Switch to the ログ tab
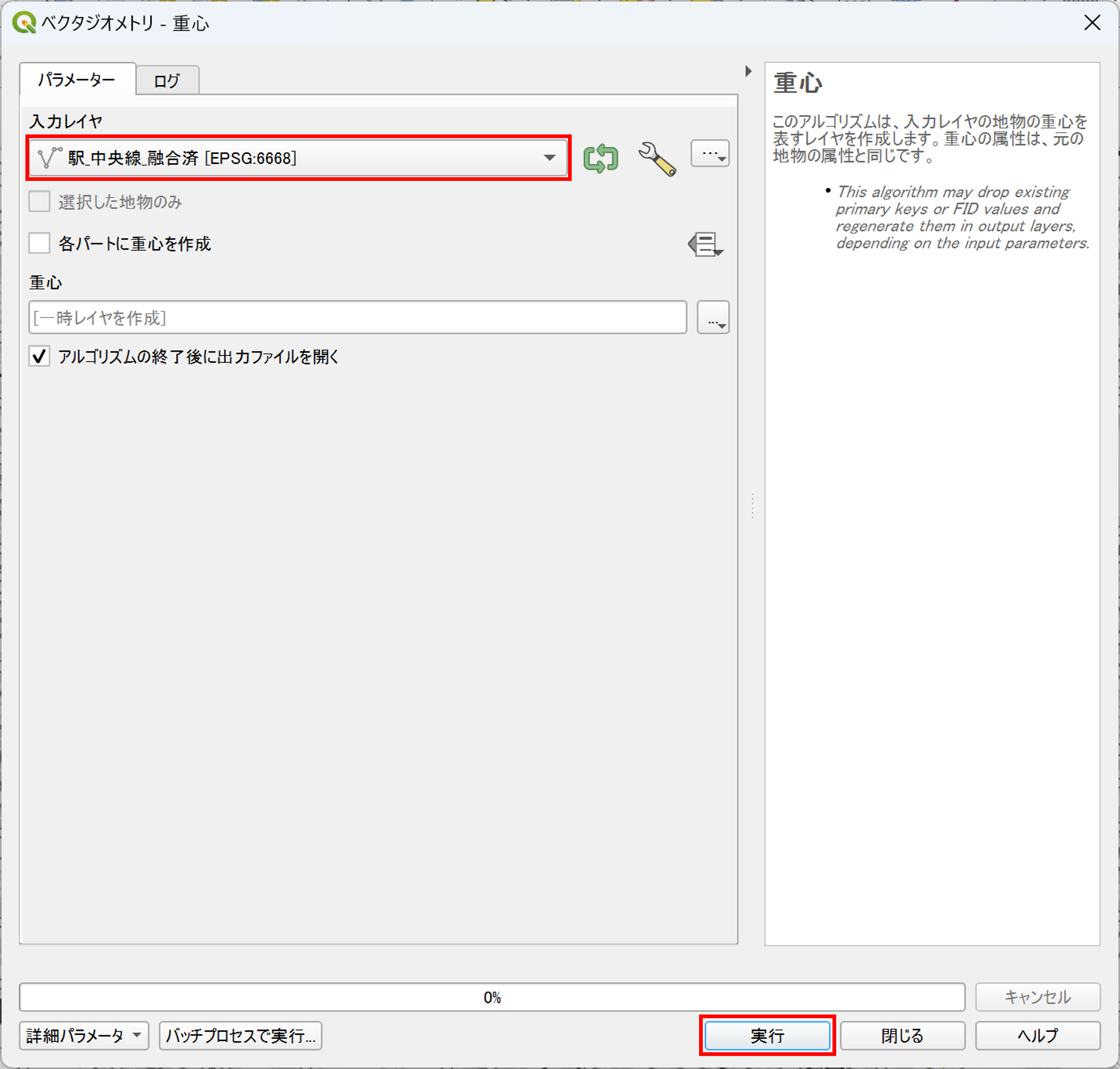 tap(167, 80)
